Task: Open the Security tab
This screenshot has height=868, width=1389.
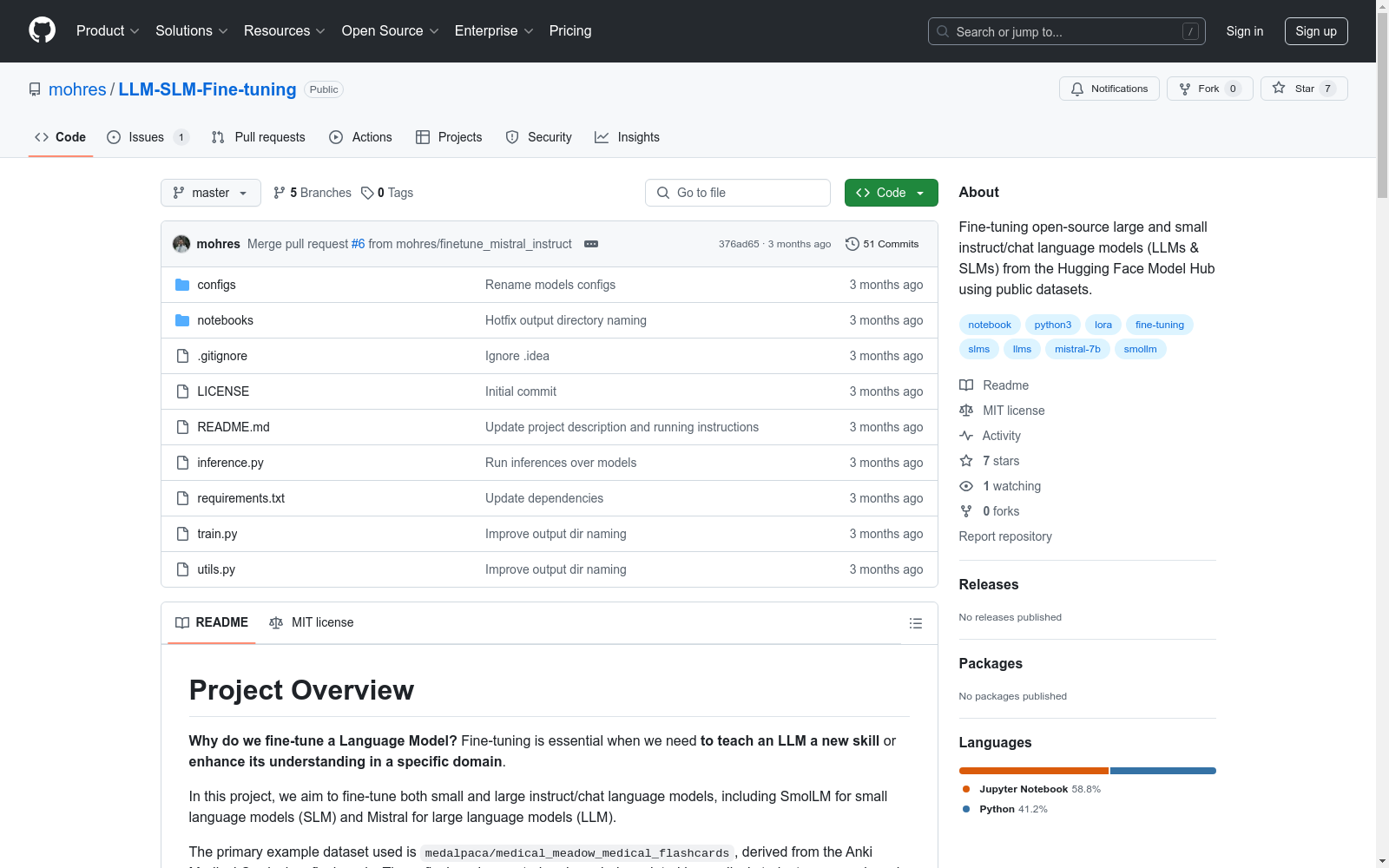Action: click(539, 137)
